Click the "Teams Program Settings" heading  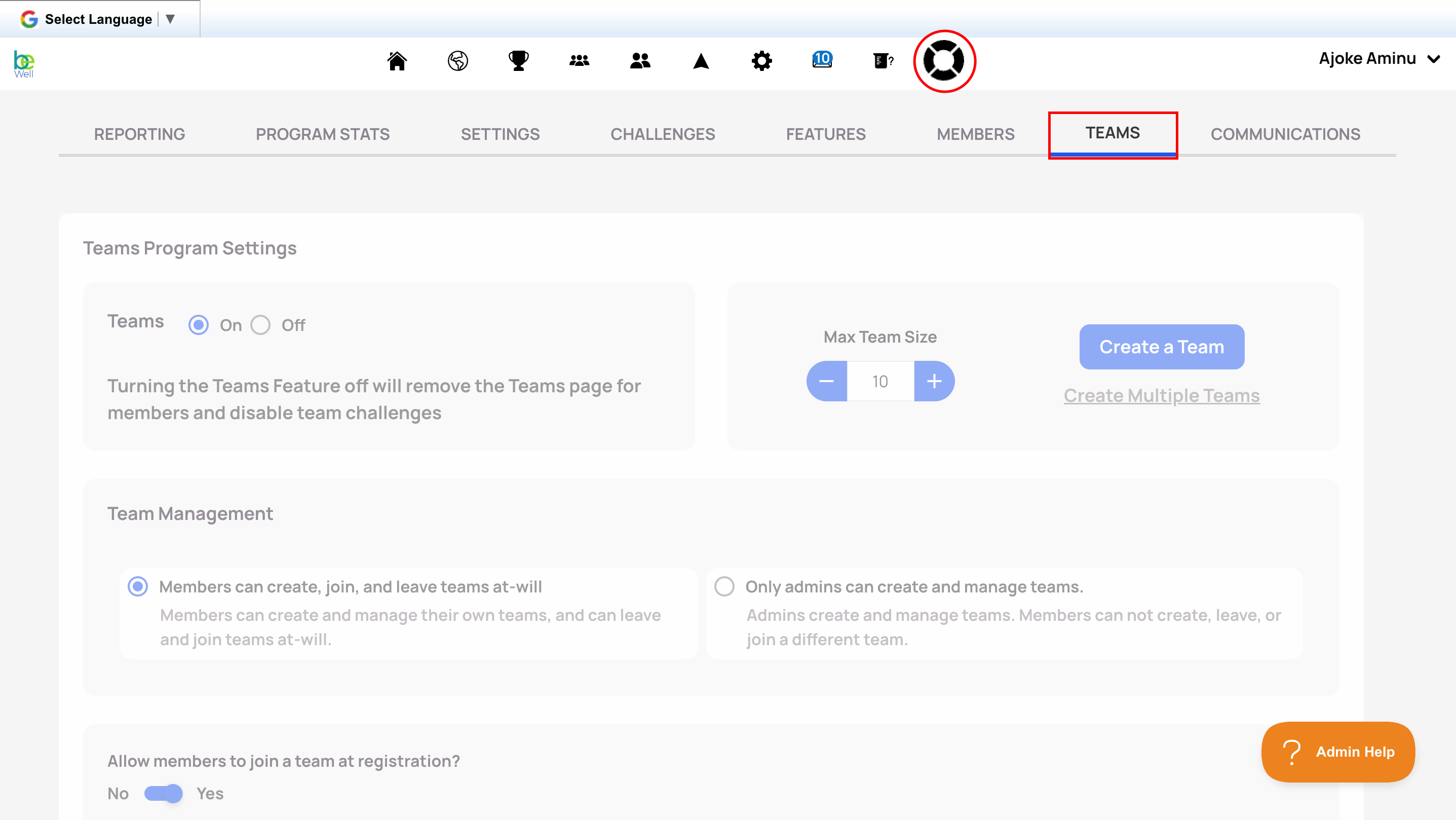[x=190, y=248]
